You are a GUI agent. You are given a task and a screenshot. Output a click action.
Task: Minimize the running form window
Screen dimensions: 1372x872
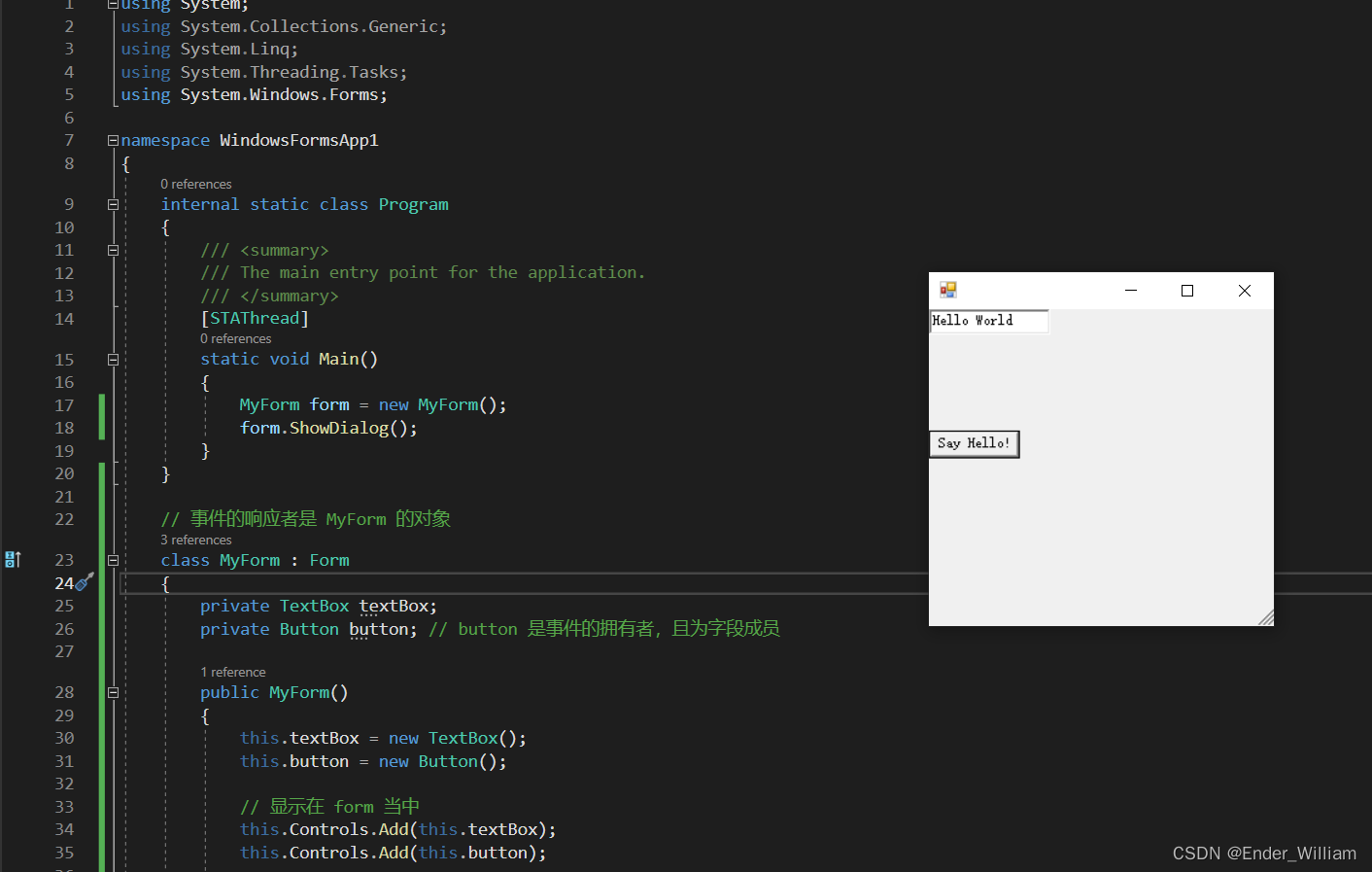coord(1131,291)
